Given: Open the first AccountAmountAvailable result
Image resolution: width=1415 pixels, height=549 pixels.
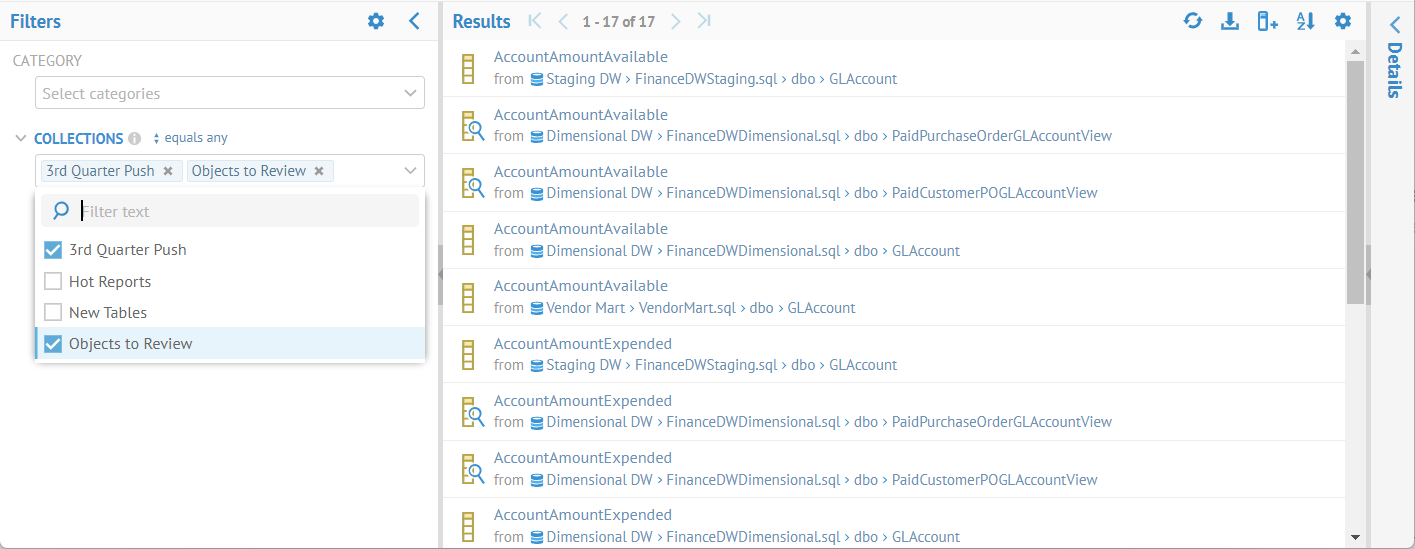Looking at the screenshot, I should 581,57.
